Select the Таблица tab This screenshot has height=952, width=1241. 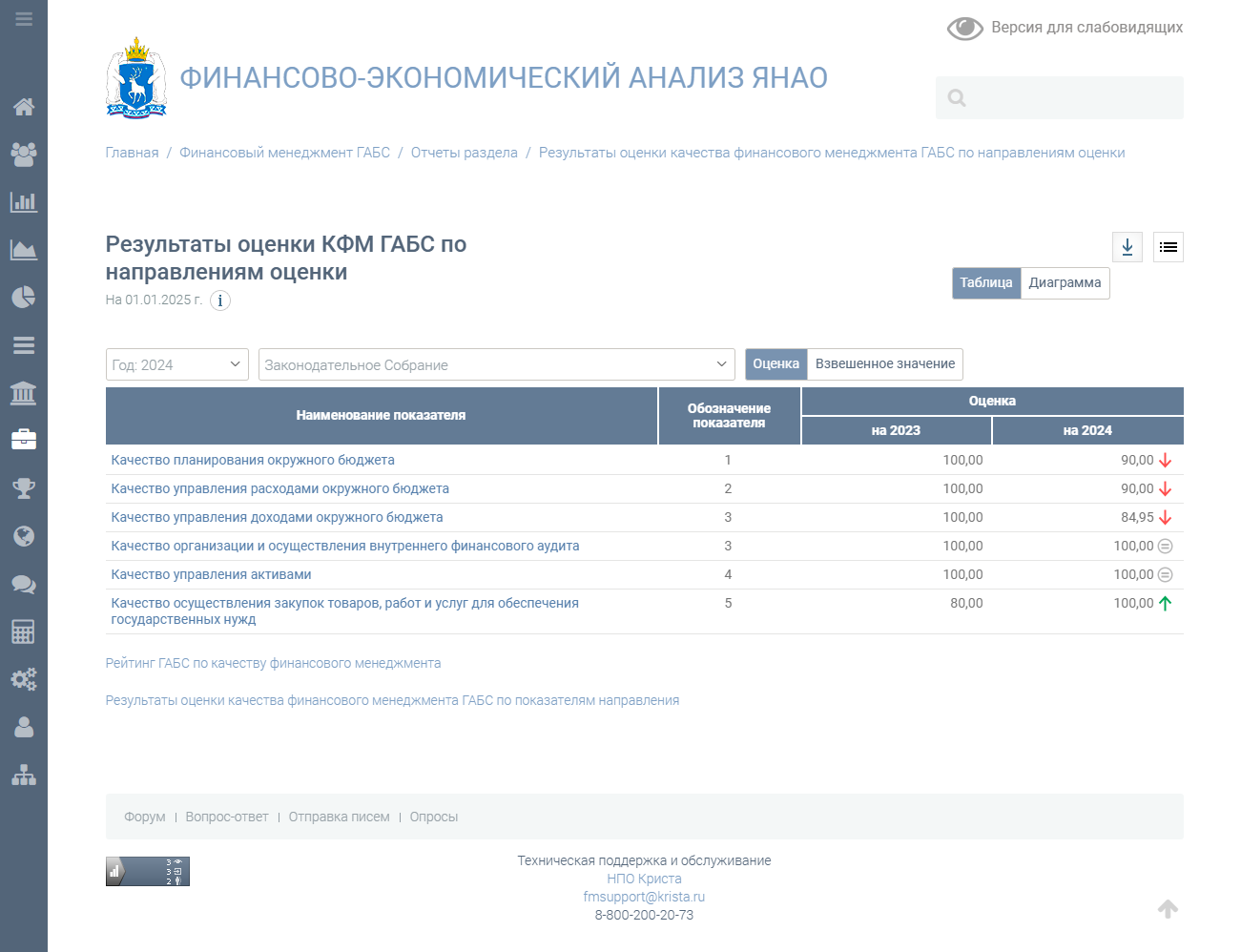[985, 283]
